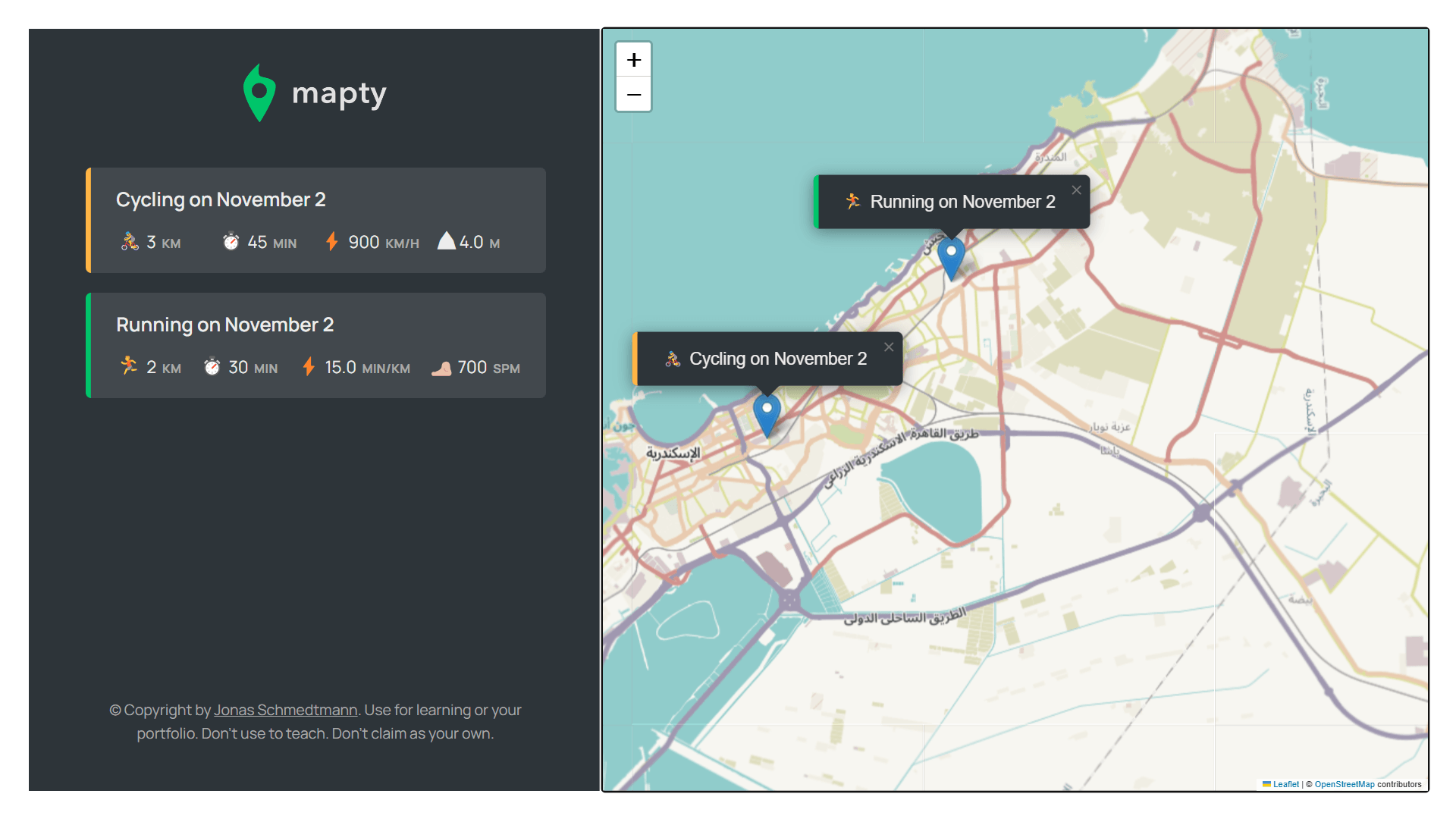Image resolution: width=1456 pixels, height=819 pixels.
Task: Click the mountain icon beside 4.0 M
Action: click(x=447, y=241)
